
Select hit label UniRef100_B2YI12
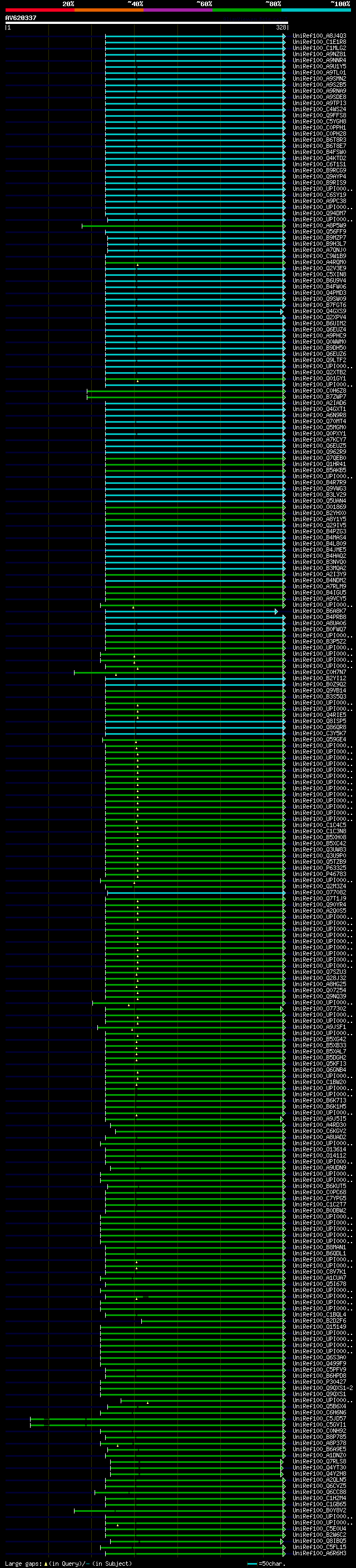[x=319, y=679]
